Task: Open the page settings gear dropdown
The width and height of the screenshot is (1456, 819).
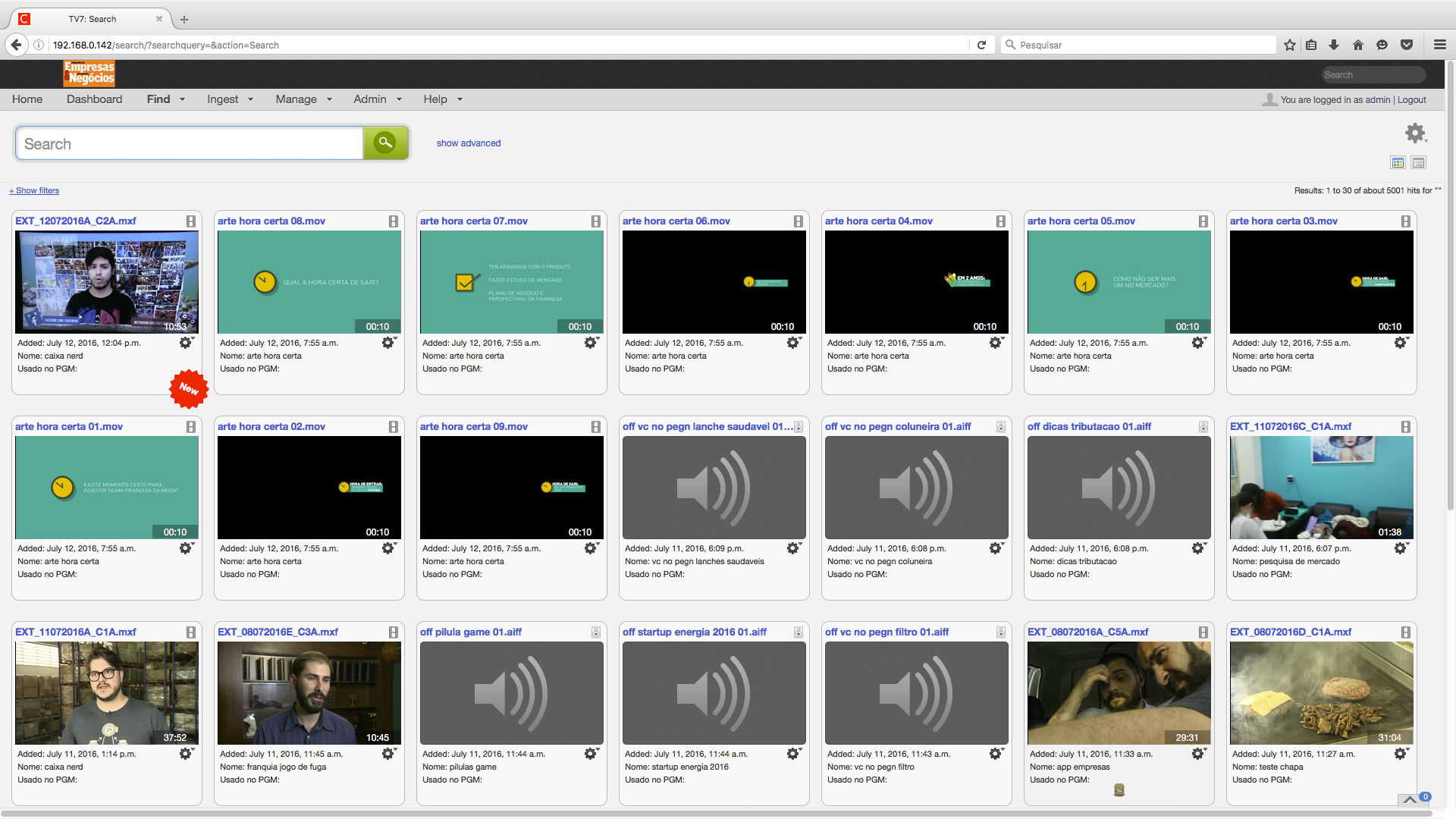Action: click(1415, 133)
